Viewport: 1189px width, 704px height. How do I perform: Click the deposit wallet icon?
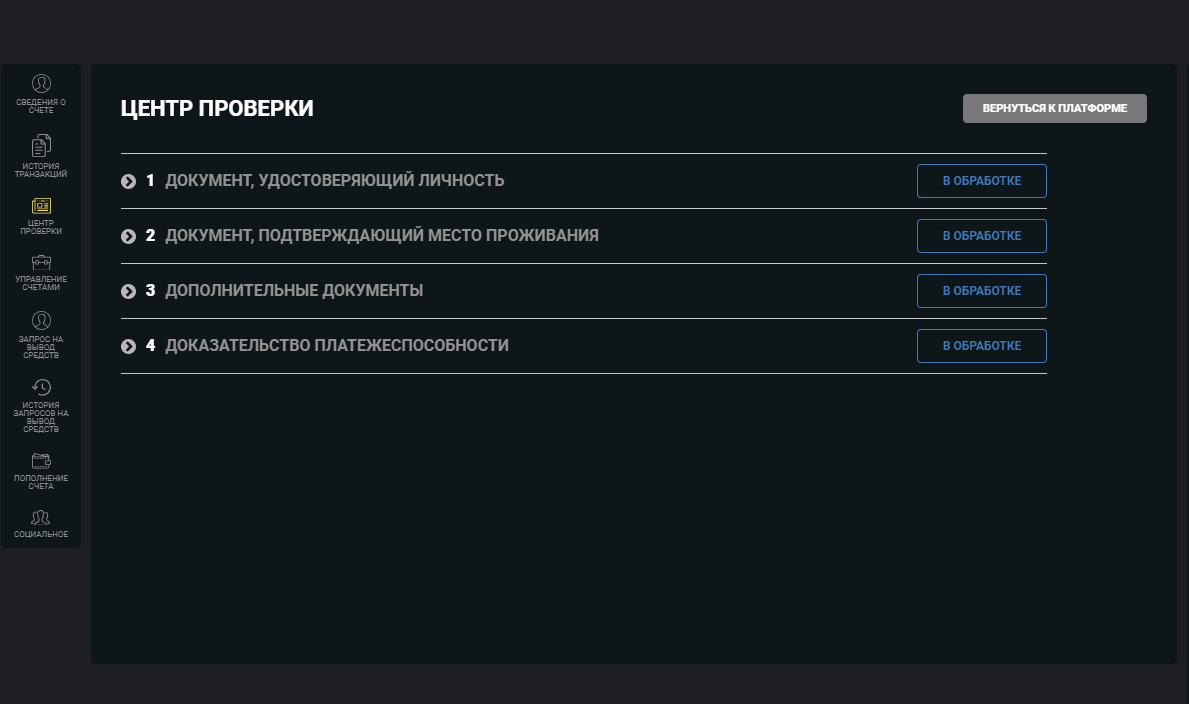pyautogui.click(x=41, y=461)
